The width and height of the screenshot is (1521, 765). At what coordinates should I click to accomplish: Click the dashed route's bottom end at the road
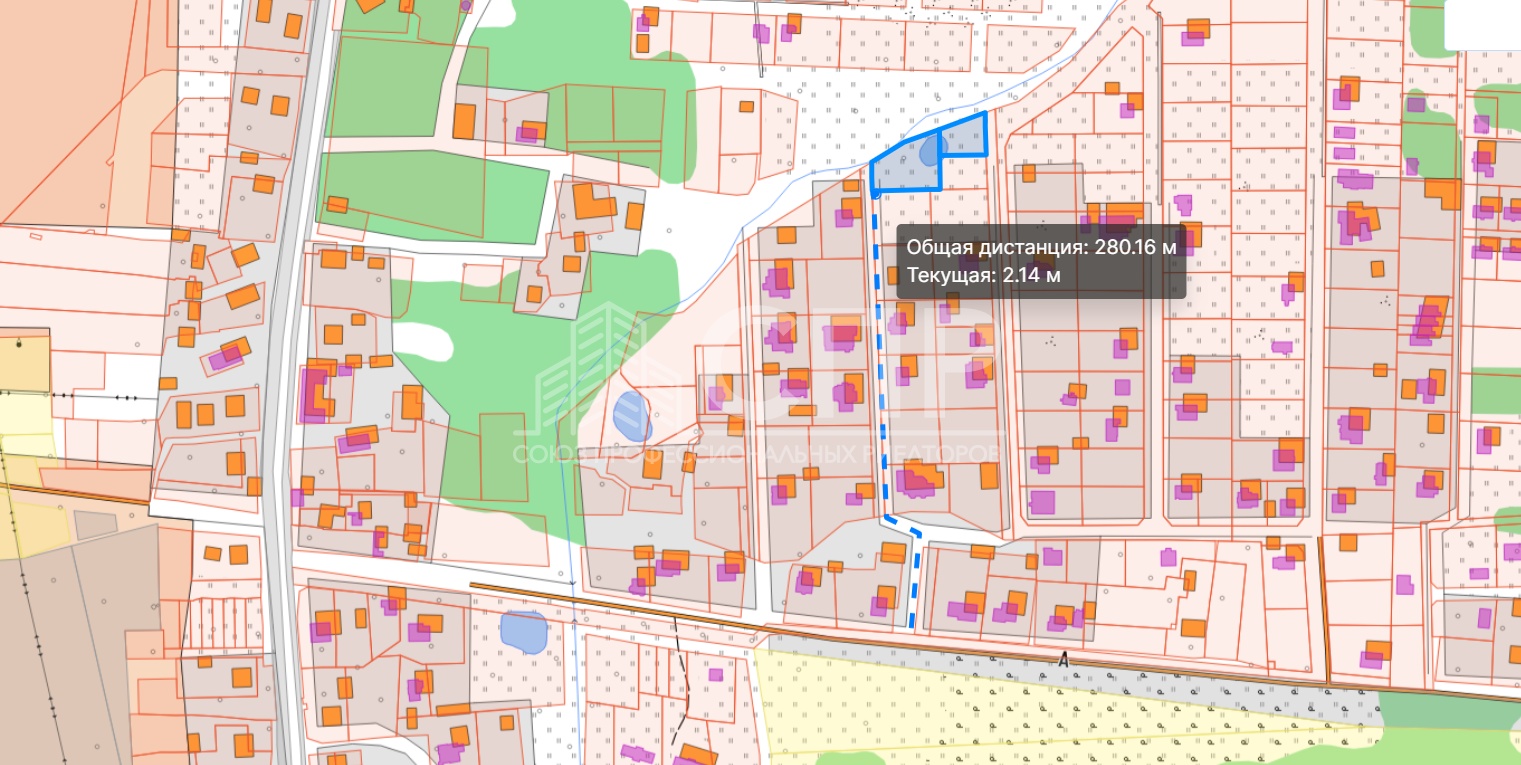pyautogui.click(x=913, y=625)
